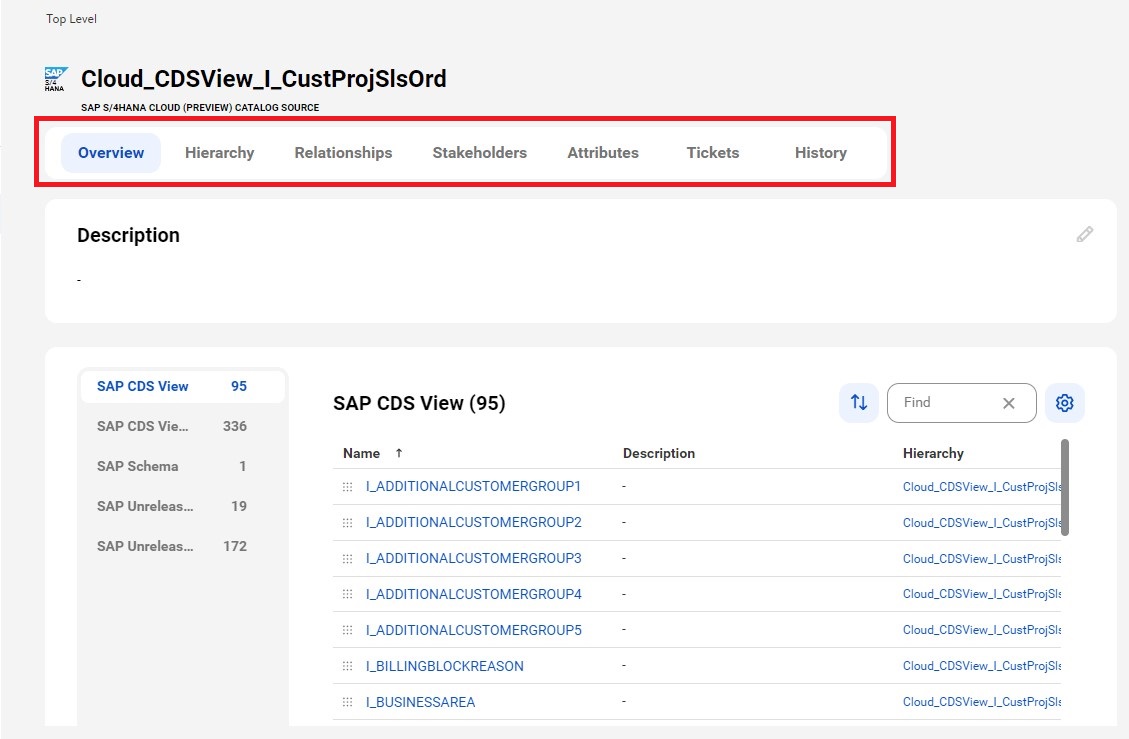Open hierarchy link in I_BUSINESSAREA row
The image size is (1129, 739).
(982, 702)
